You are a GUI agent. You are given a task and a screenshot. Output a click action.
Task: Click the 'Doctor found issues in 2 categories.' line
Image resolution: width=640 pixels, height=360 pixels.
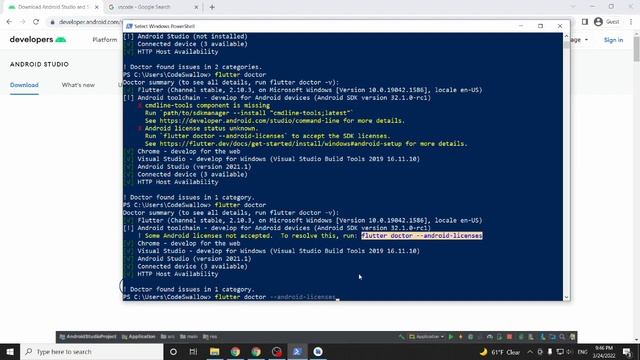[x=192, y=67]
